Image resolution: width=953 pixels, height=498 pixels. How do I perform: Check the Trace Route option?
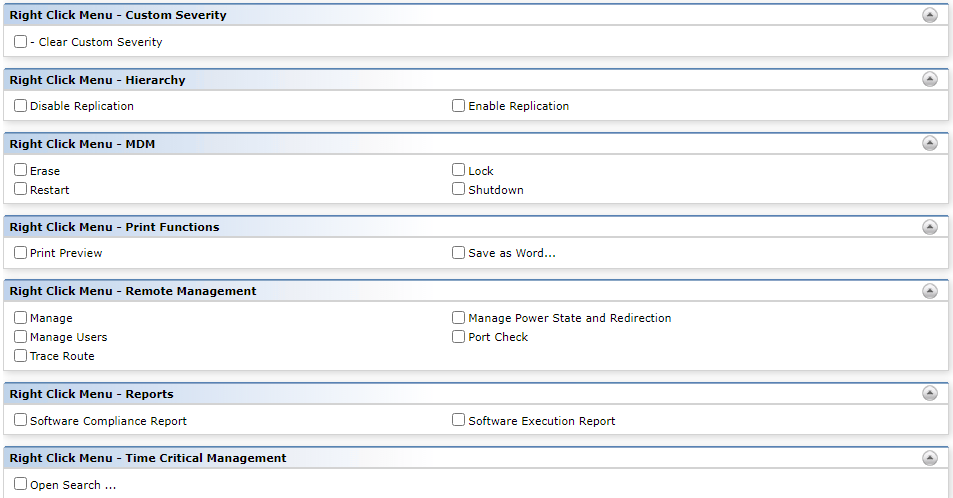[21, 355]
